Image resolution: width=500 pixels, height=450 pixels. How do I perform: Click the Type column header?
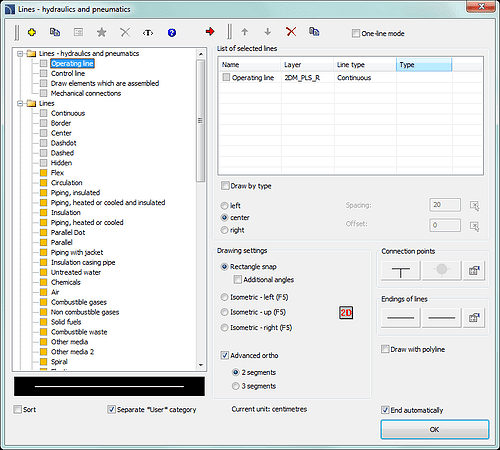click(424, 65)
